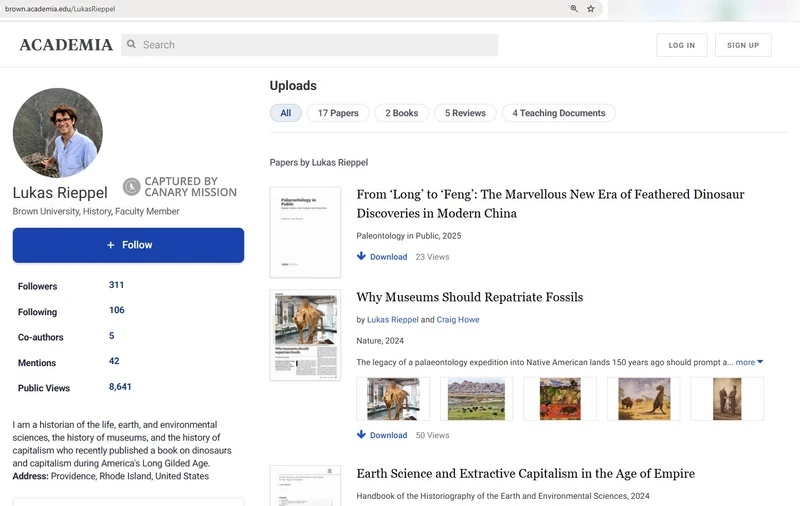Viewport: 800px width, 506px height.
Task: Open Why Museums Should Repatriate Fossils title
Action: tap(469, 297)
